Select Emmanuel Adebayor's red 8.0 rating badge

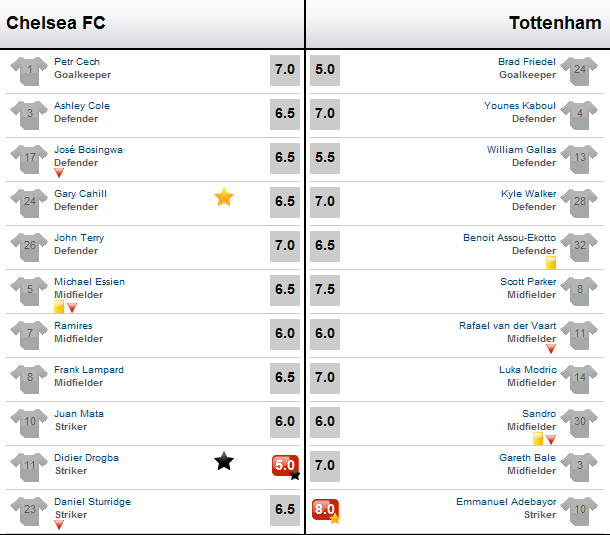pyautogui.click(x=325, y=509)
